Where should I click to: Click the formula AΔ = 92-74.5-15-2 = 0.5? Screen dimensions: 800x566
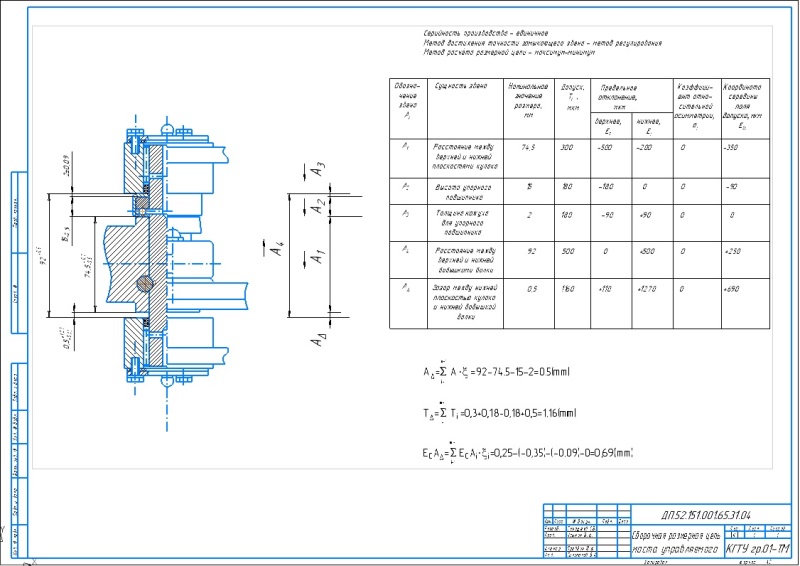click(496, 373)
